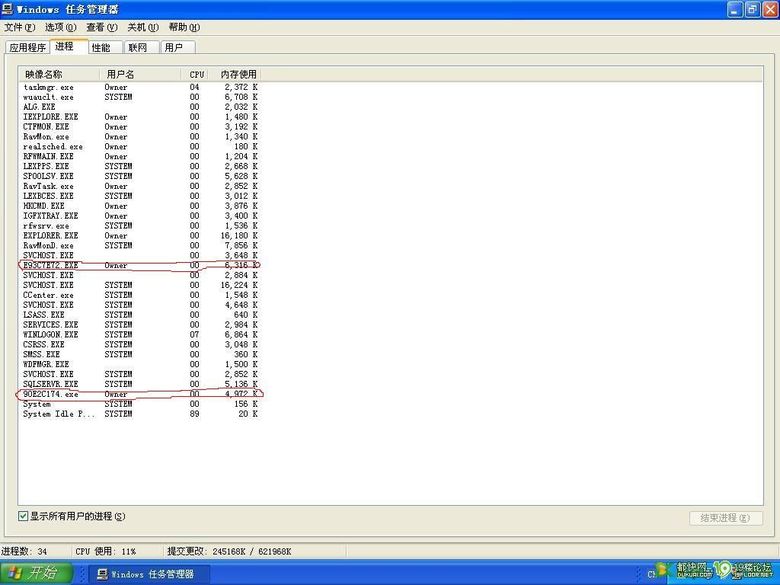Select the CCenter.exe process row

[140, 295]
